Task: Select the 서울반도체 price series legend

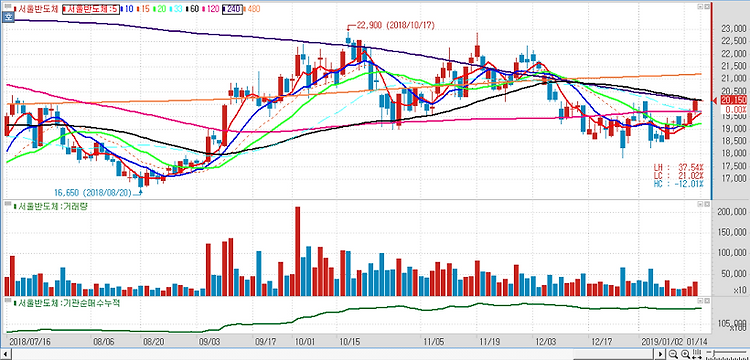Action: [36, 9]
